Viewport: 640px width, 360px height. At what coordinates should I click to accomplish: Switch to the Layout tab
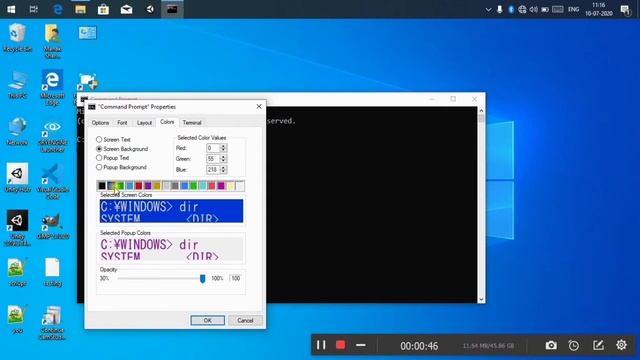(144, 122)
